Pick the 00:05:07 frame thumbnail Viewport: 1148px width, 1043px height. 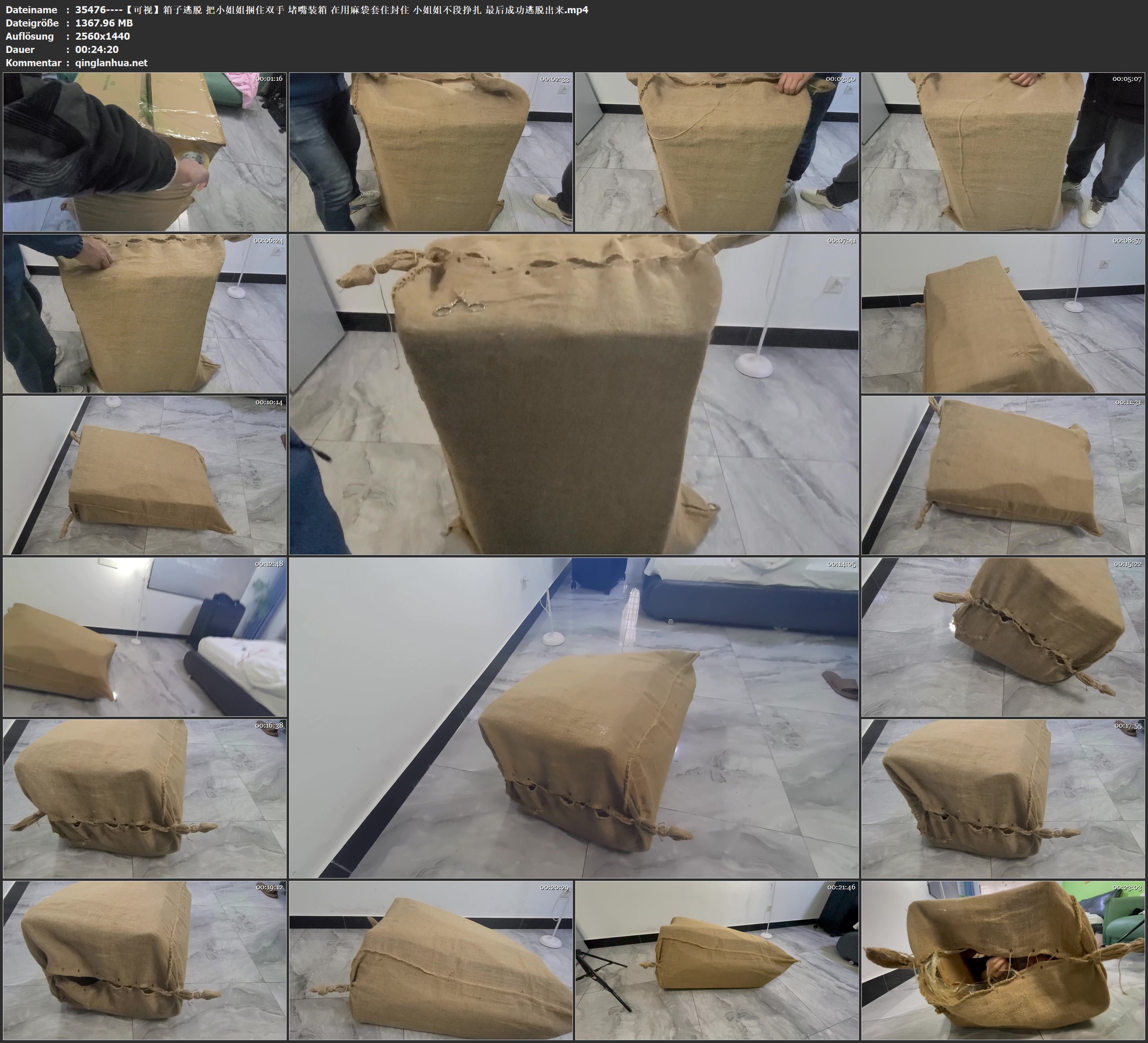[x=1003, y=152]
